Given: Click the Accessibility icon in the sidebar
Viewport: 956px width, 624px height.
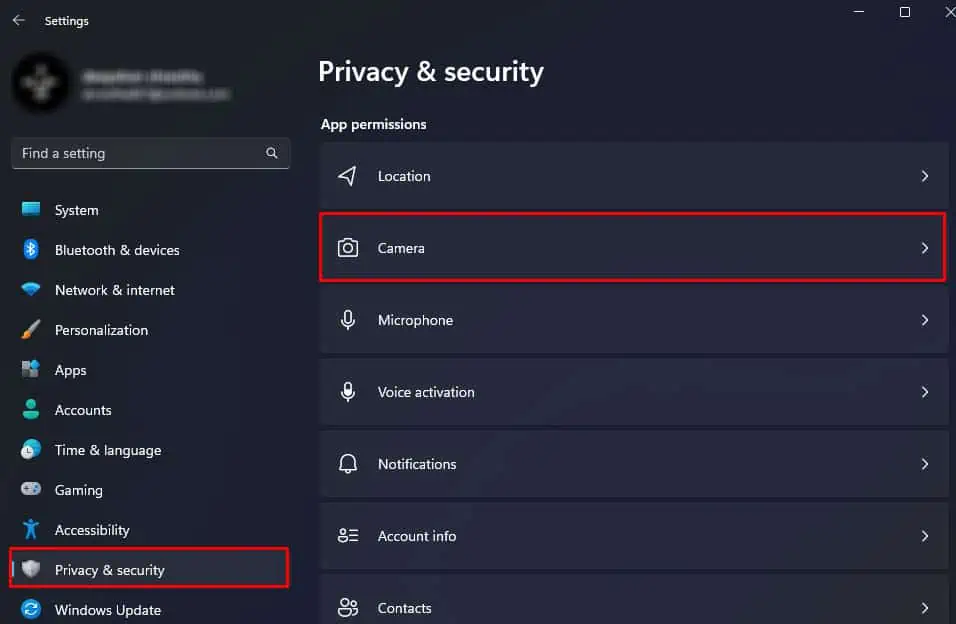Looking at the screenshot, I should click(30, 530).
